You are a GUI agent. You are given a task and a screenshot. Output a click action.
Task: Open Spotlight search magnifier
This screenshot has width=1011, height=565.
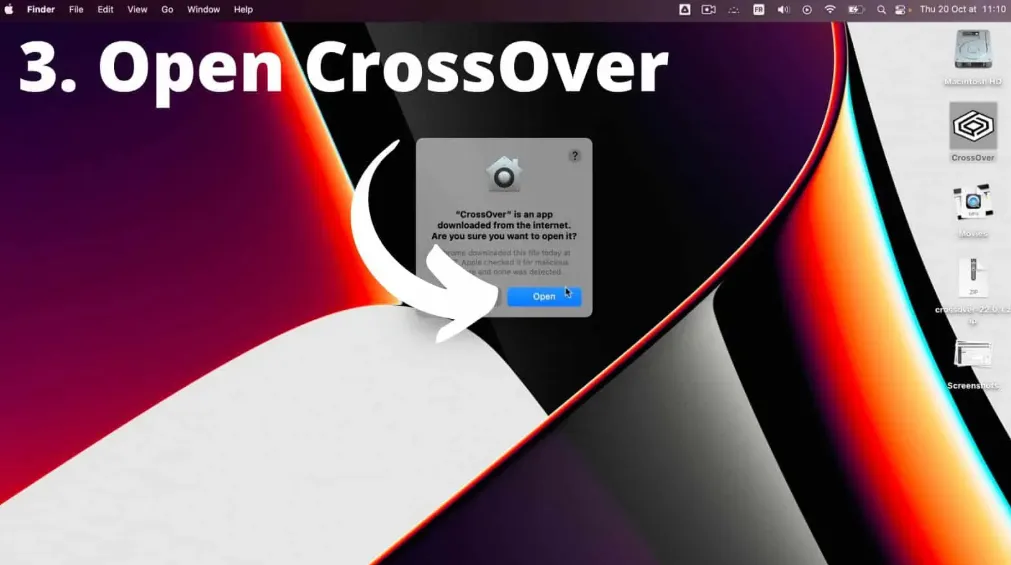881,10
